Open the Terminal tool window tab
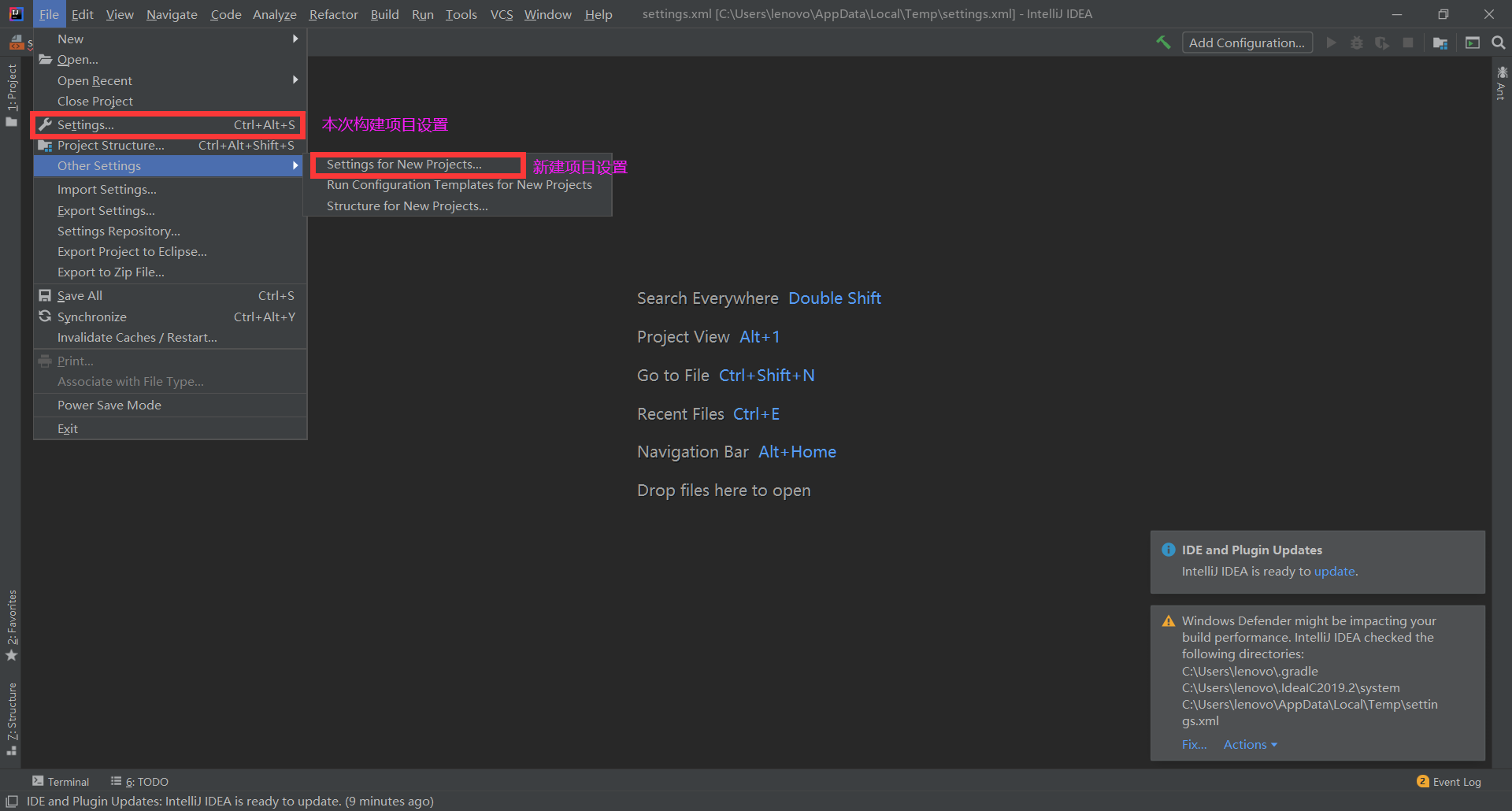This screenshot has width=1512, height=811. 61,781
